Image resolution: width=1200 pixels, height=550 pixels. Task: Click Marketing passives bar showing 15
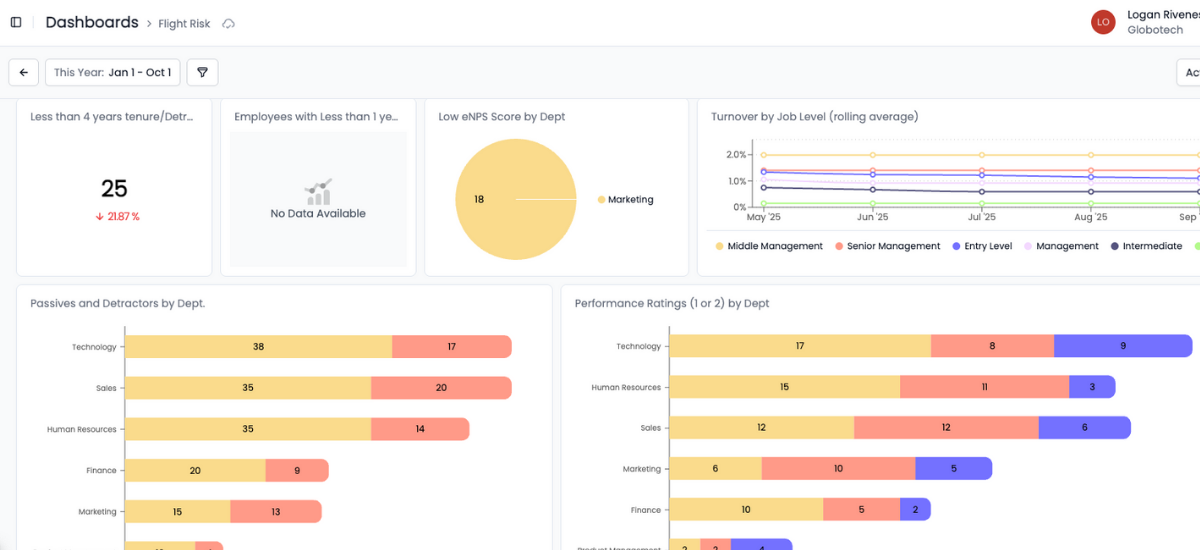[177, 511]
